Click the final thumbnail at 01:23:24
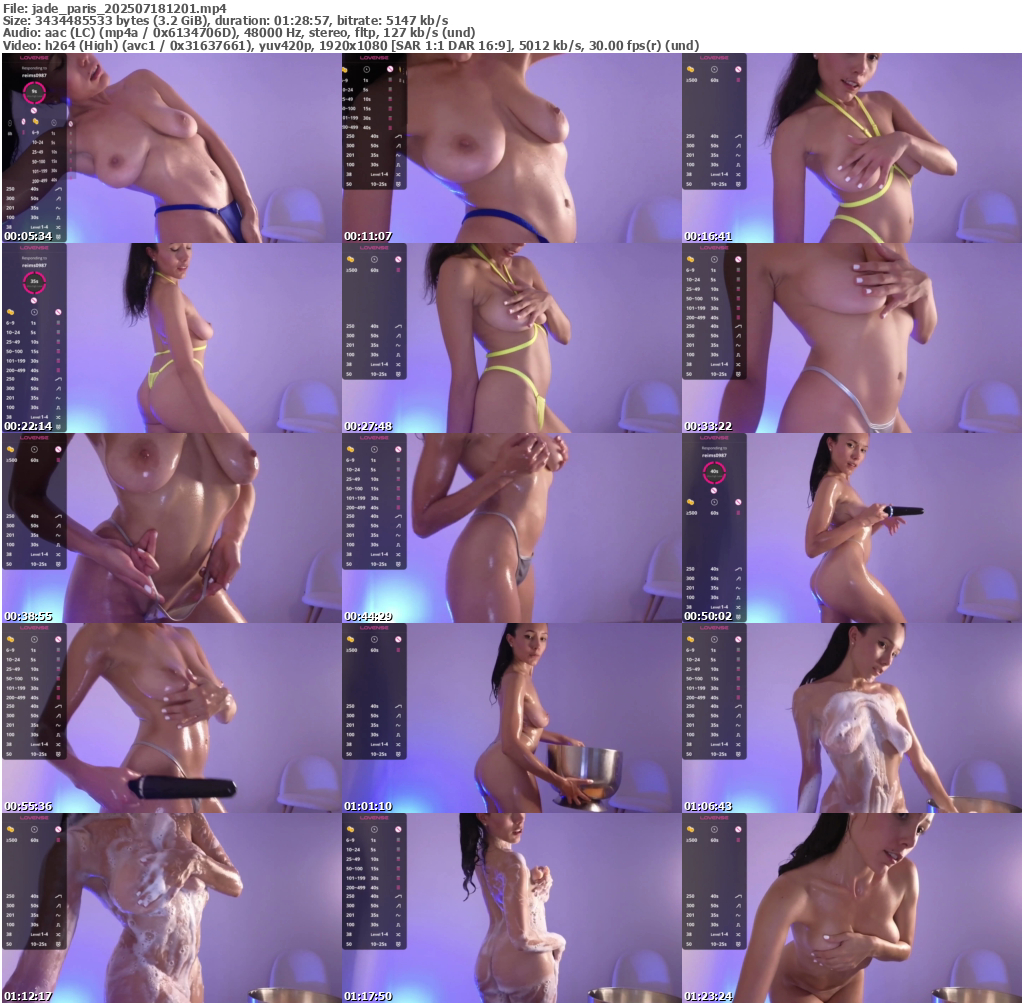 852,908
